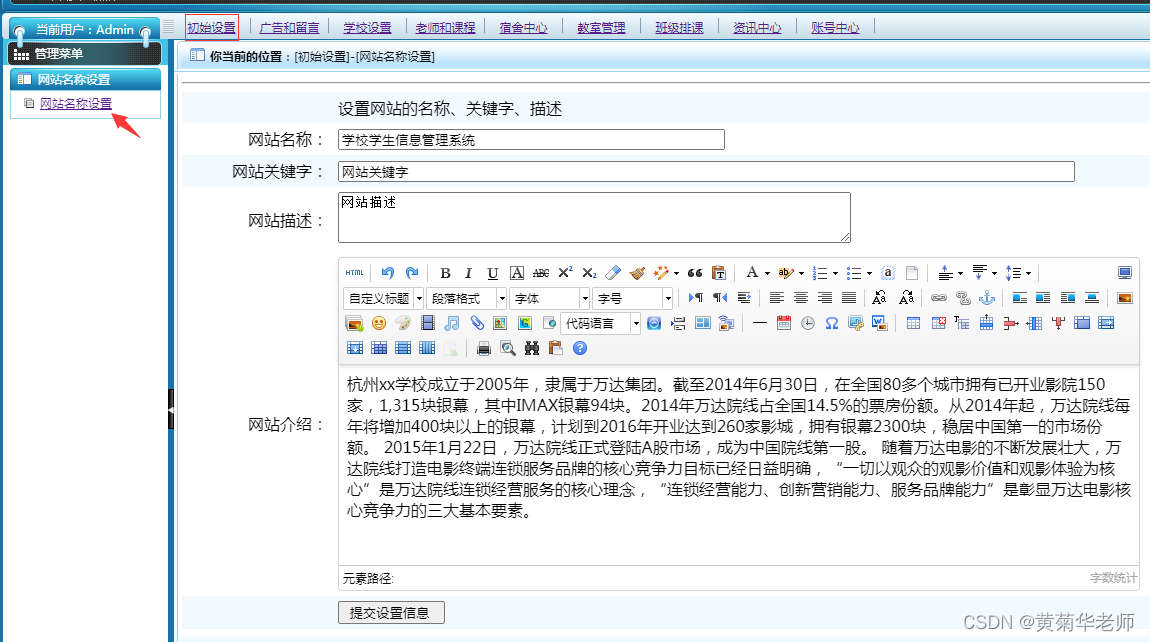Print the editor content
This screenshot has height=642, width=1150.
pos(483,349)
